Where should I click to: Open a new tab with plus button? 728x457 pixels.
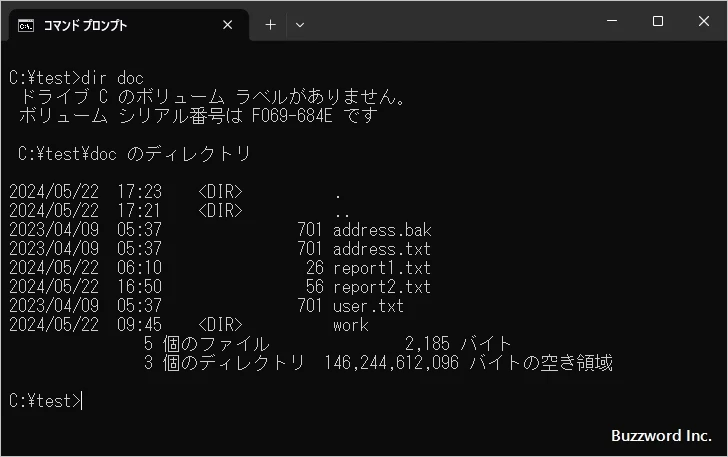coord(270,25)
